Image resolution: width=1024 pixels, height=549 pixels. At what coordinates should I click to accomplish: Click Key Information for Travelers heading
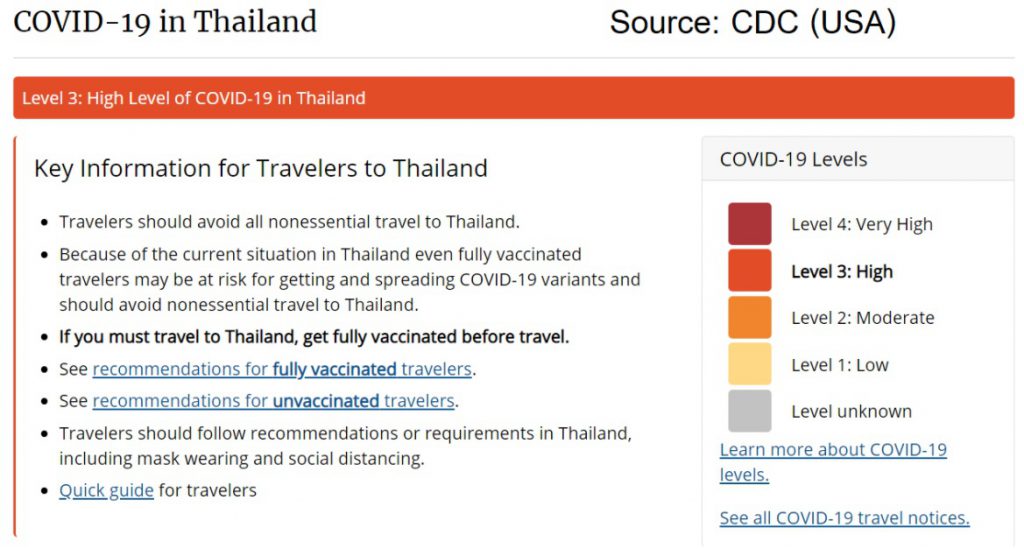261,168
